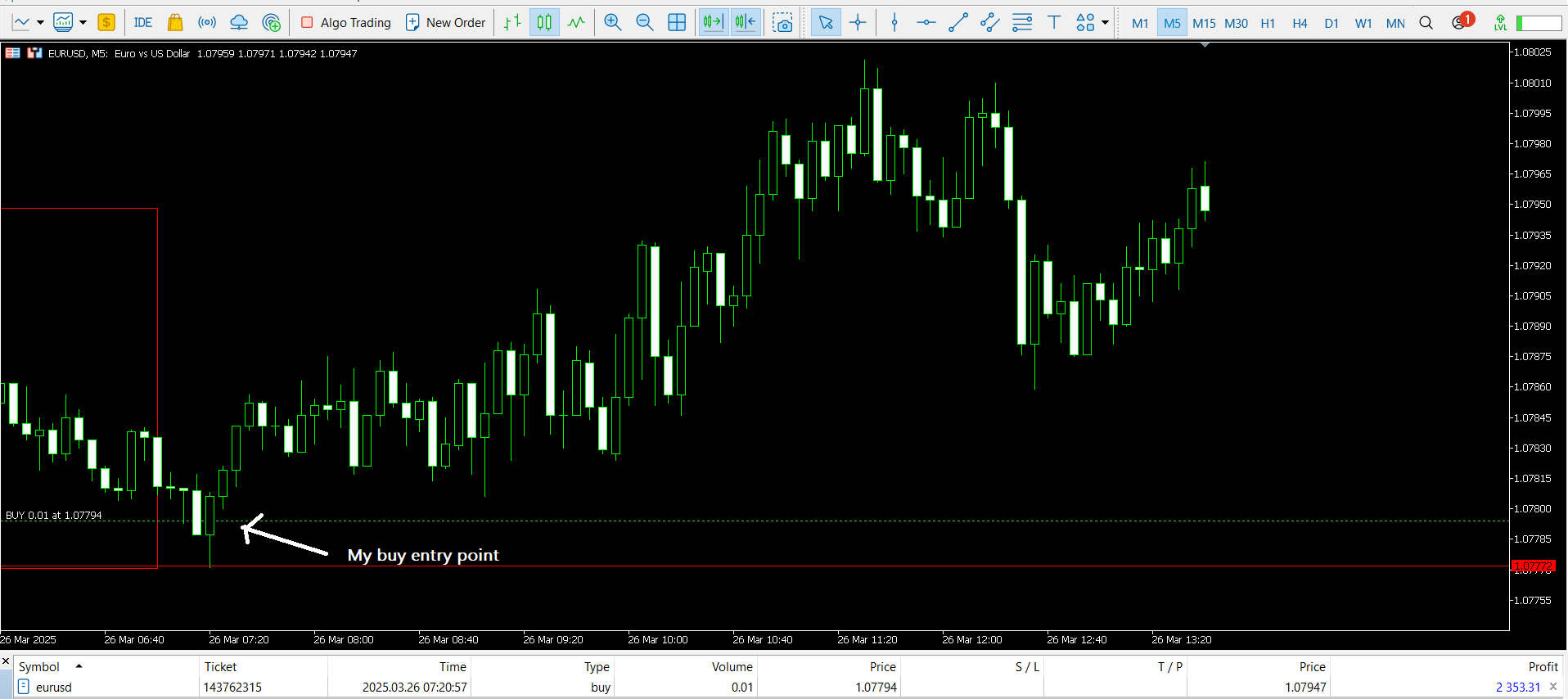Add a horizontal line object

pyautogui.click(x=926, y=23)
